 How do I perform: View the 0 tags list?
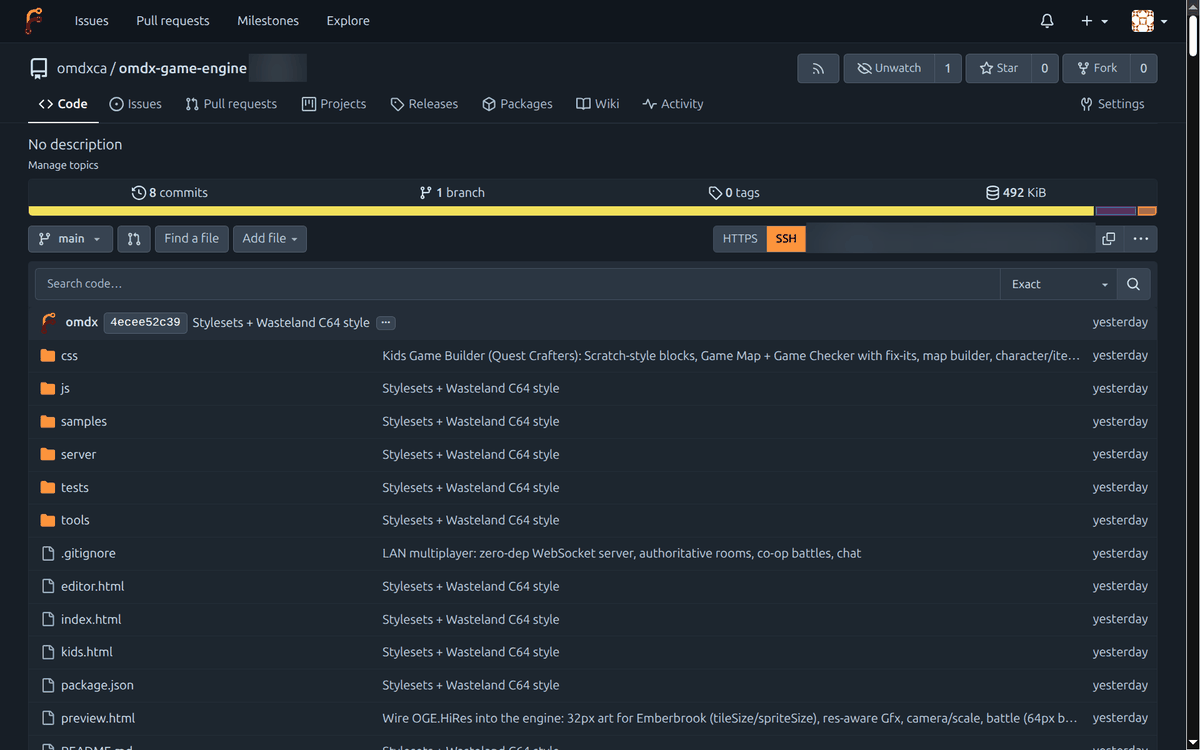click(x=734, y=192)
